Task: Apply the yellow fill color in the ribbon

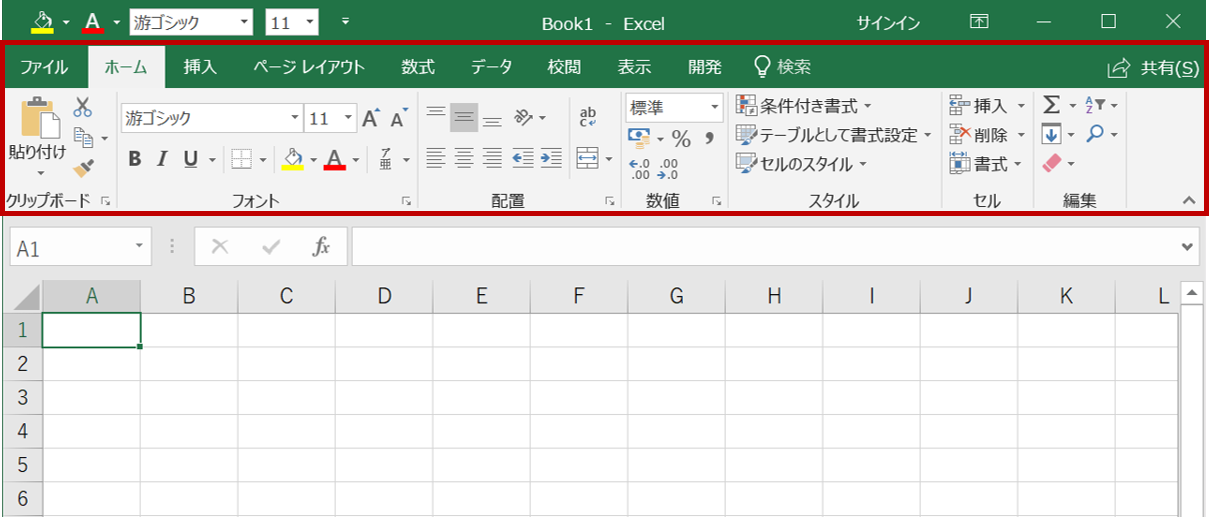Action: 292,159
